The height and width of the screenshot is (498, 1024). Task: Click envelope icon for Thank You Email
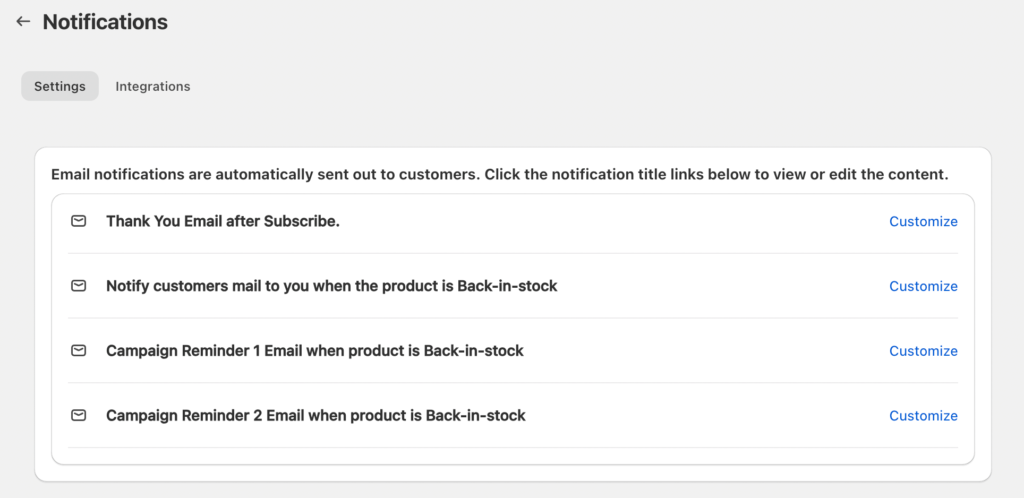point(78,221)
